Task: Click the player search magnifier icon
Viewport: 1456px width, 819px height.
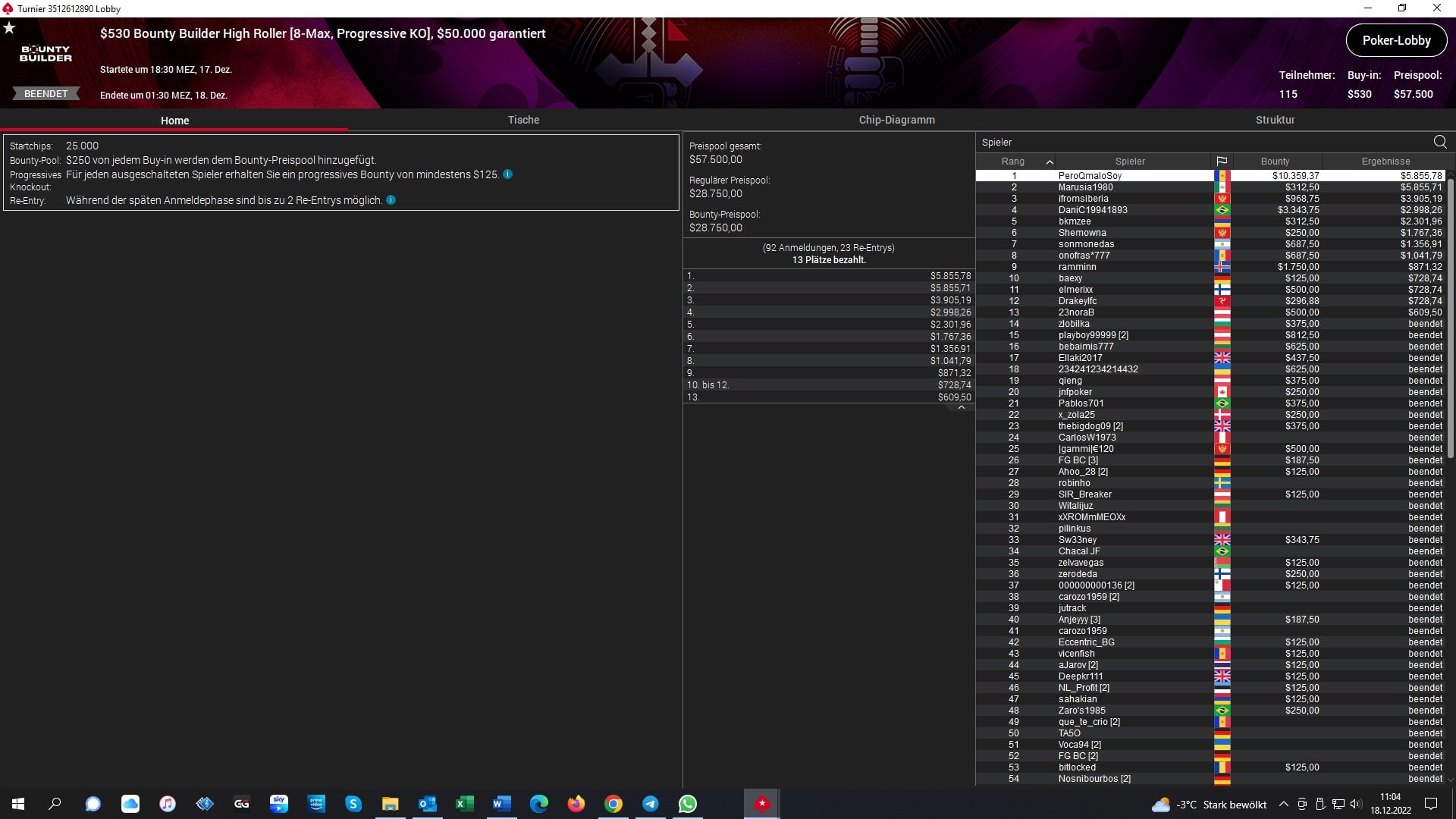Action: pyautogui.click(x=1439, y=142)
